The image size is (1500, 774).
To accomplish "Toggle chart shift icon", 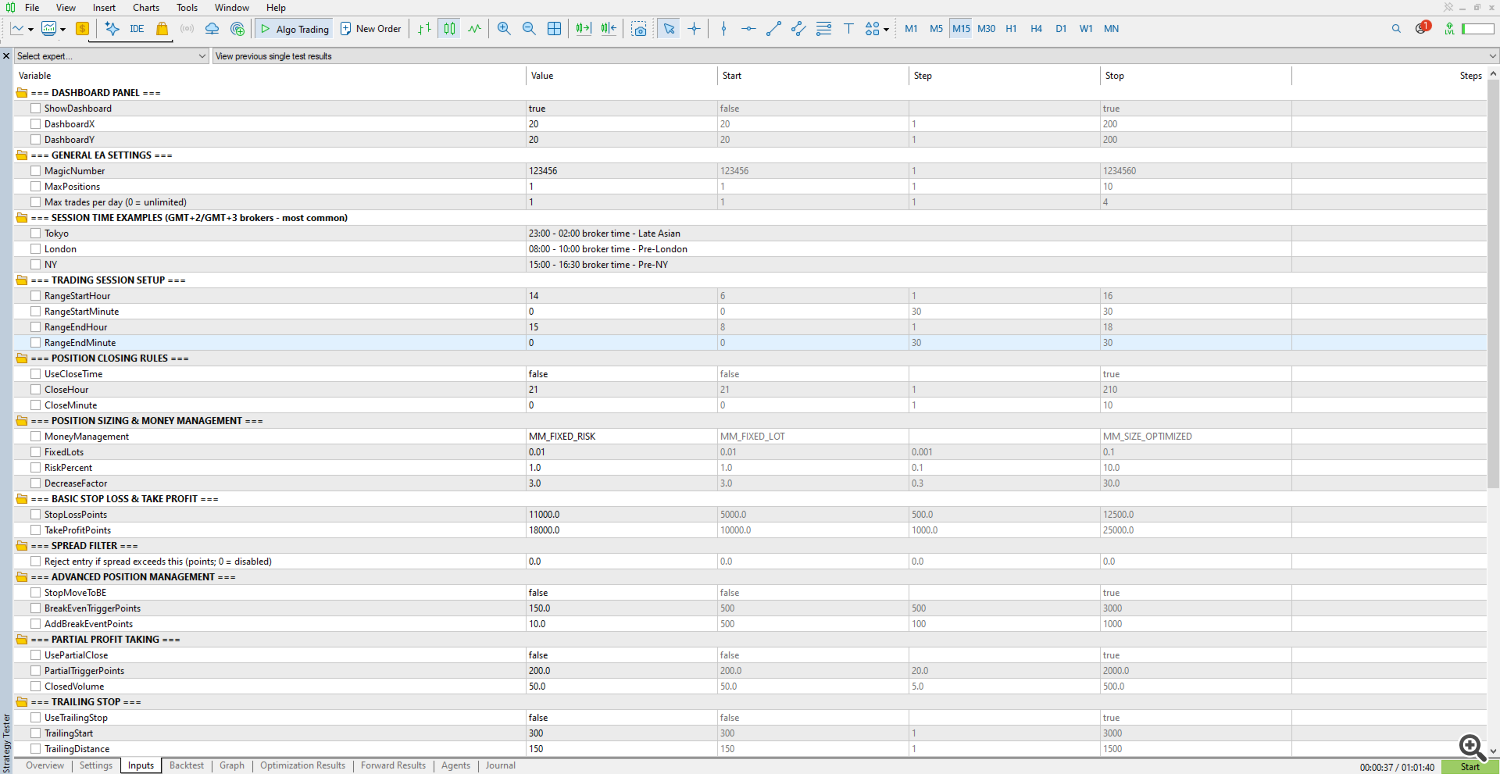I will pos(609,29).
